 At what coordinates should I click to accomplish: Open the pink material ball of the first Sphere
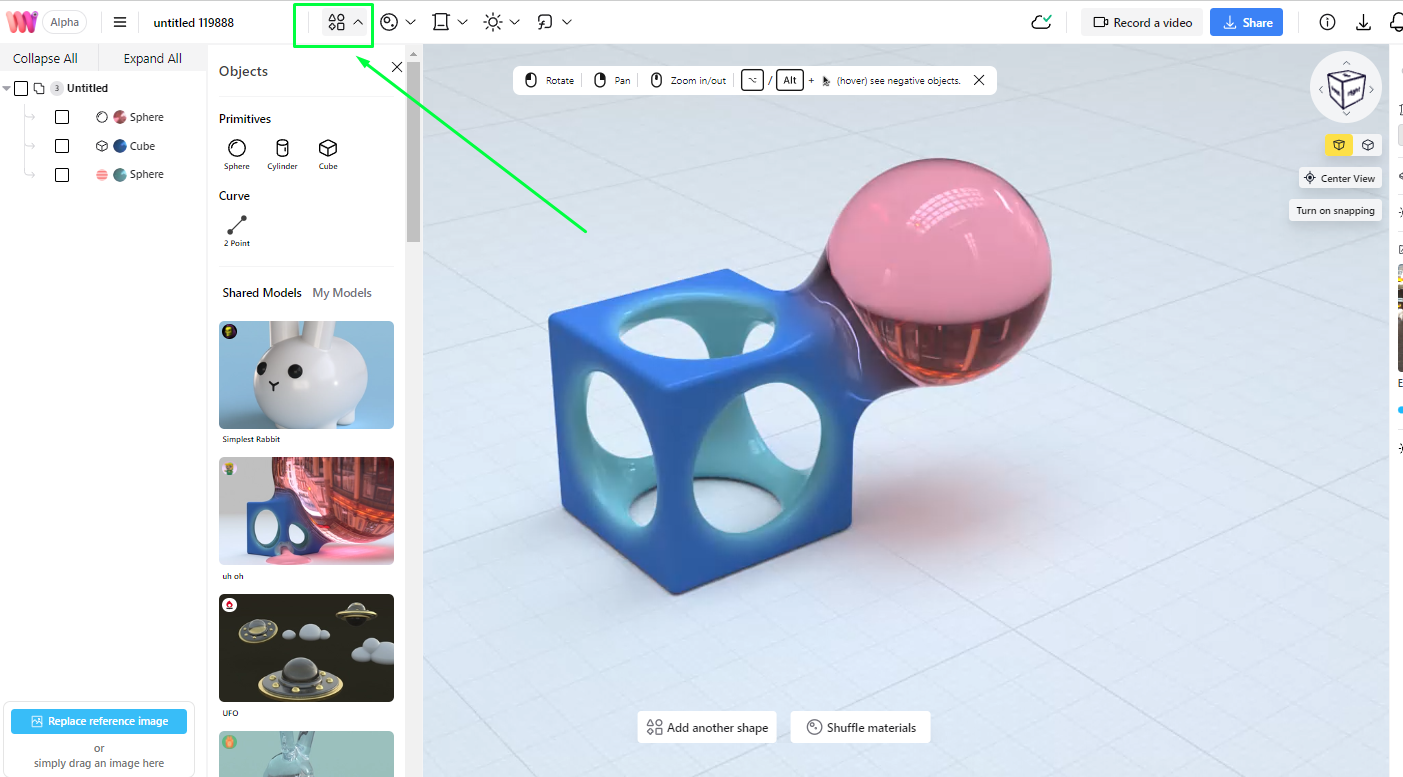coord(120,117)
